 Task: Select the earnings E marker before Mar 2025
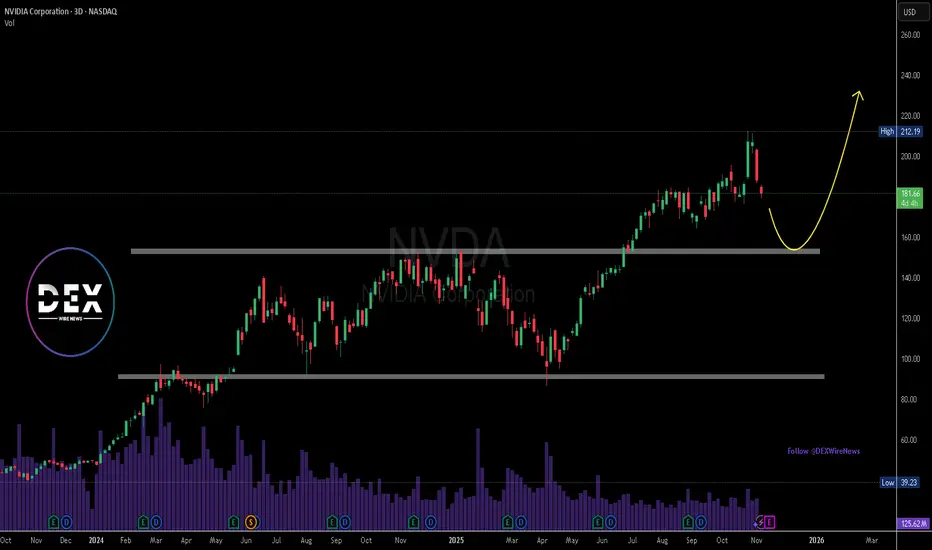click(x=508, y=523)
